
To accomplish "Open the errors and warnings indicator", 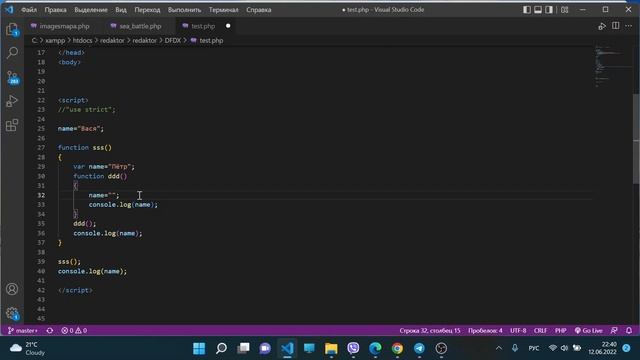I will tap(74, 331).
